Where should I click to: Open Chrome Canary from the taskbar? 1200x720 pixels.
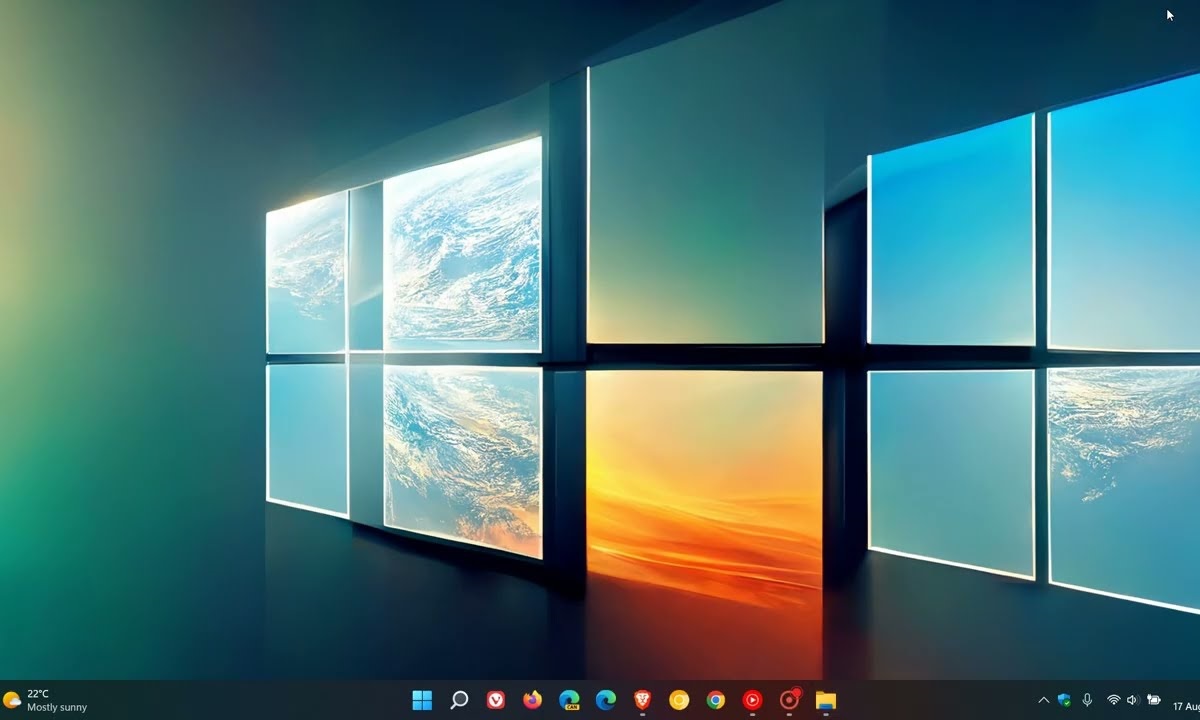[x=678, y=701]
